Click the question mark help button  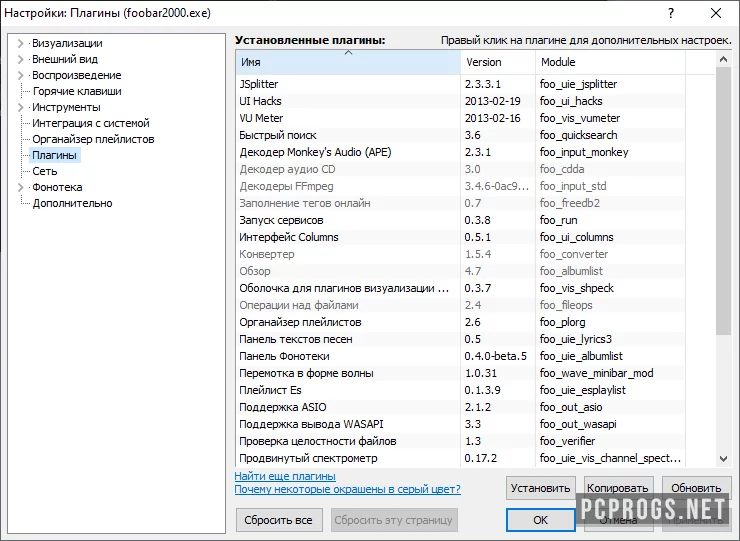671,13
